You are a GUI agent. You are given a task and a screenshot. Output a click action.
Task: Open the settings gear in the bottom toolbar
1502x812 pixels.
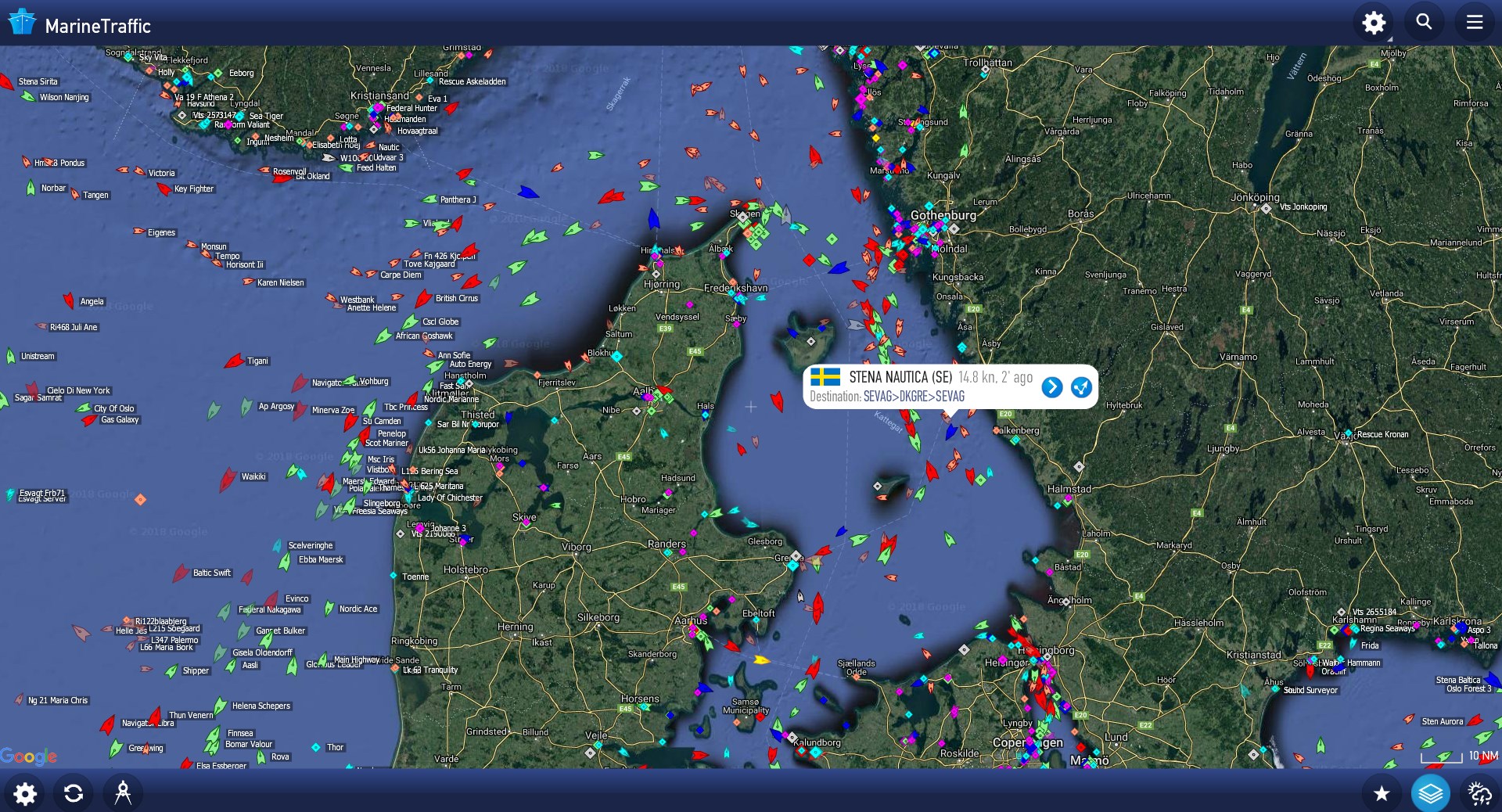tap(25, 793)
